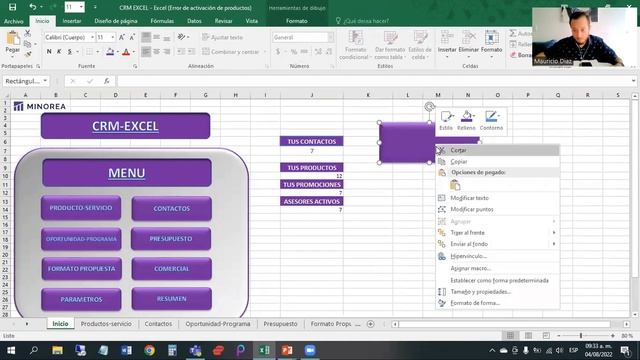640x360 pixels.
Task: Open the Calibri (Cuerpo) font dropdown
Action: 92,37
